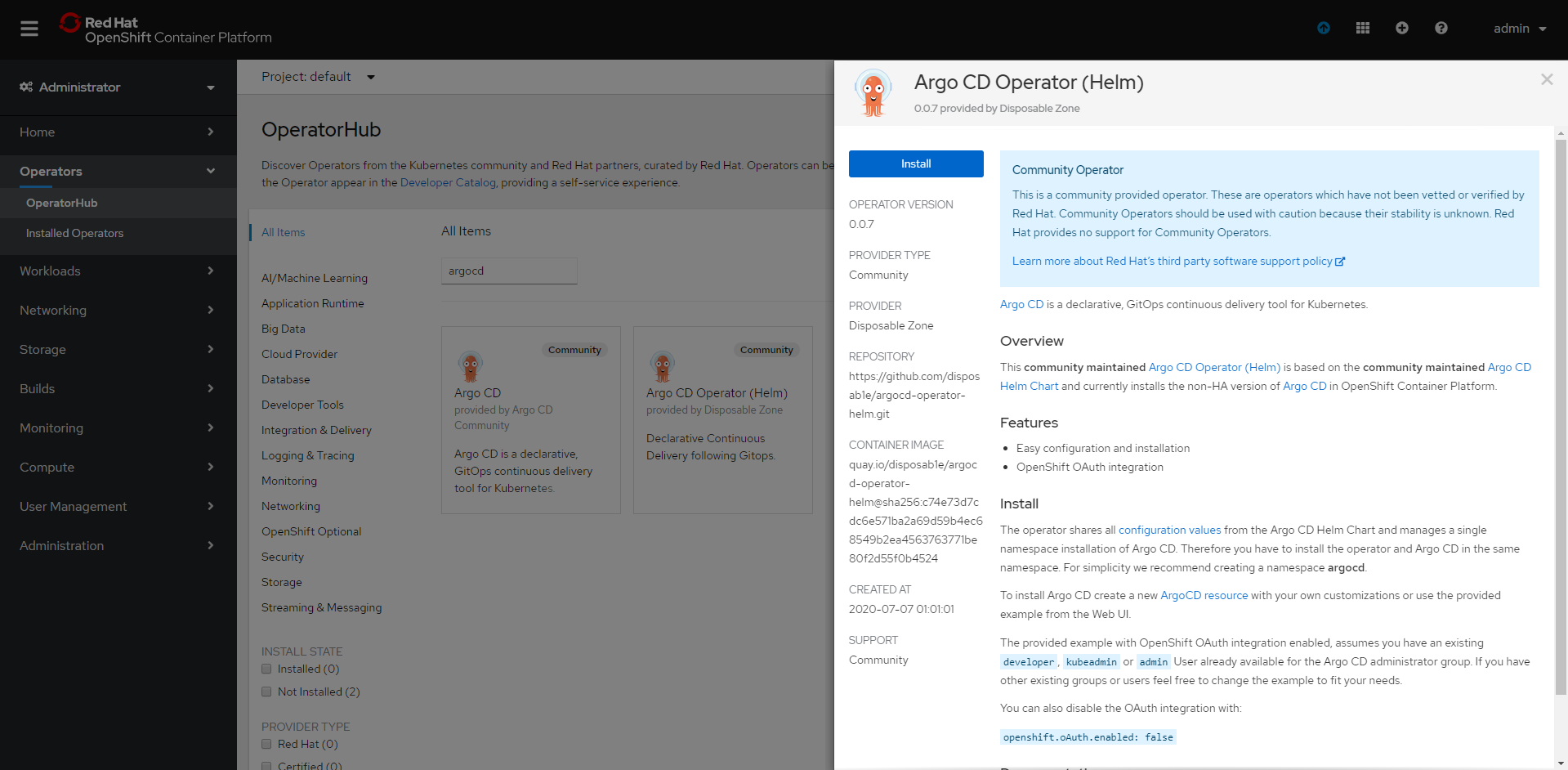Open the application launcher grid icon
The height and width of the screenshot is (770, 1568).
pyautogui.click(x=1363, y=28)
